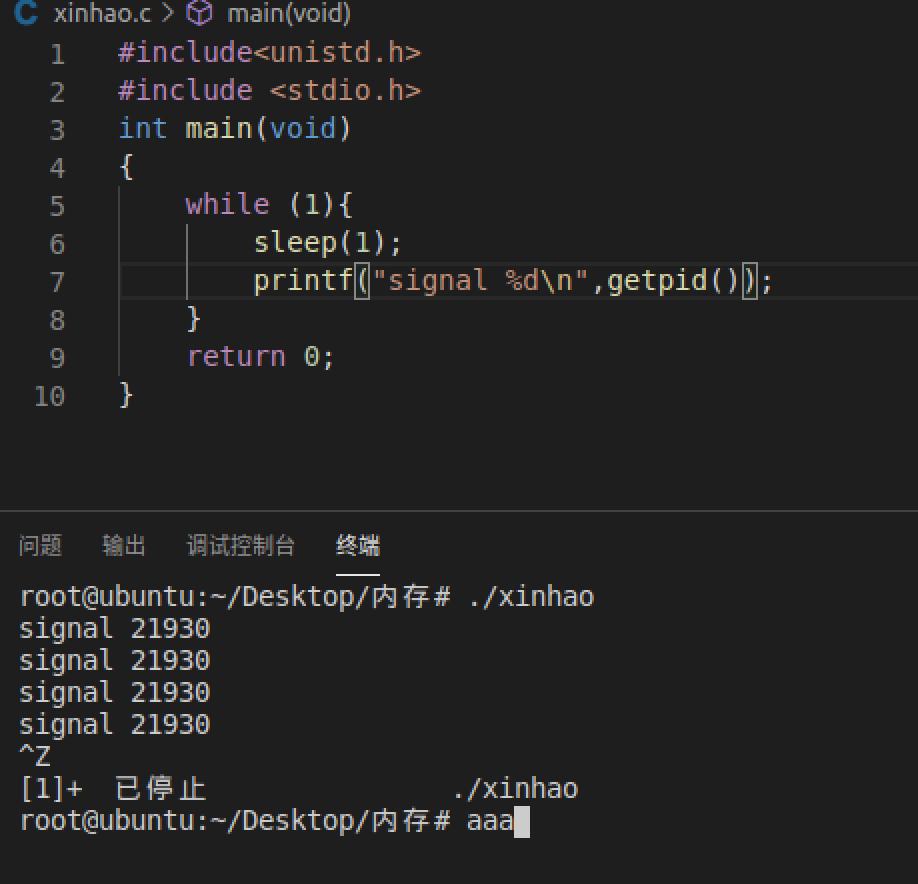This screenshot has width=918, height=884.
Task: Open the 调试控制台 tab
Action: 240,545
